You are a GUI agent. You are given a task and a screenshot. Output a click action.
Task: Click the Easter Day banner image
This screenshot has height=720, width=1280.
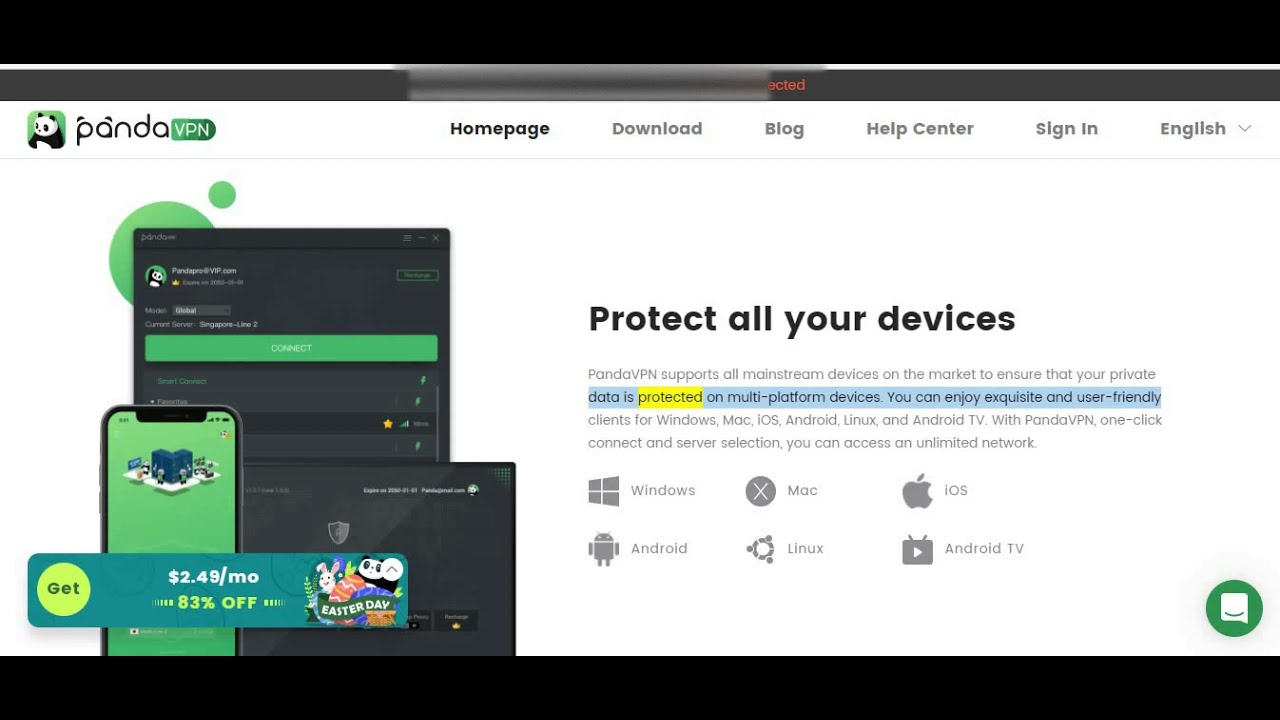pos(354,592)
